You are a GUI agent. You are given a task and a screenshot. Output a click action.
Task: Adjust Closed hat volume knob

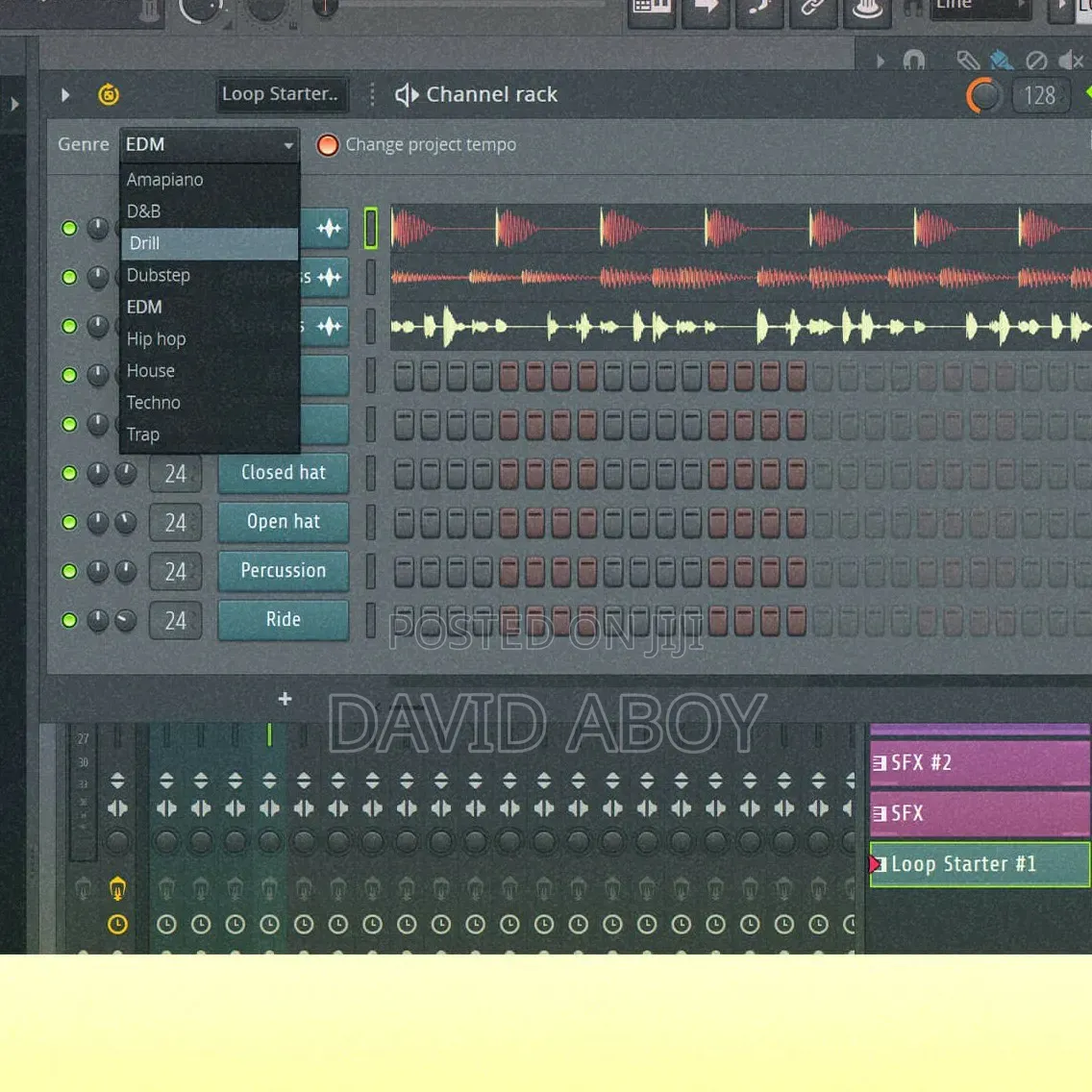tap(125, 474)
